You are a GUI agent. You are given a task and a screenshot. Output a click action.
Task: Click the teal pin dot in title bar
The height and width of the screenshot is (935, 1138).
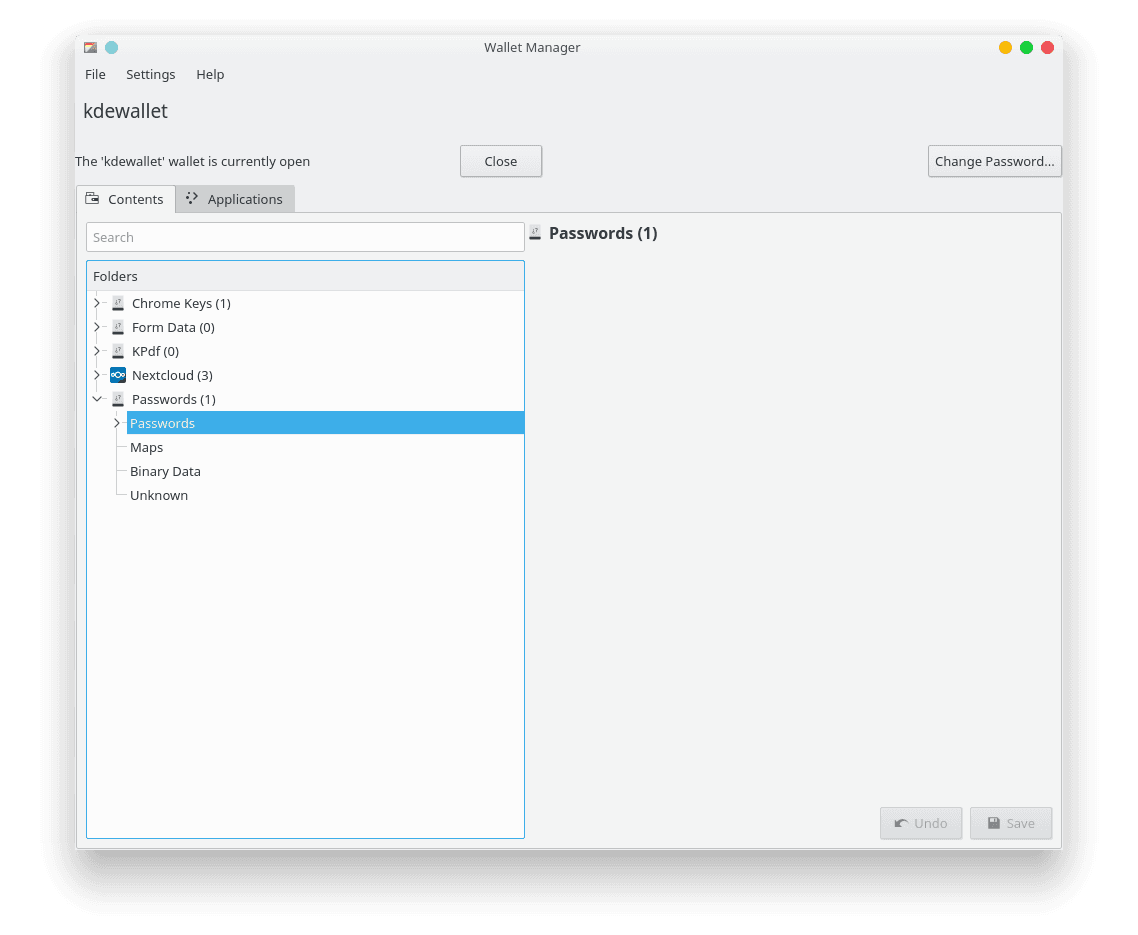pos(111,47)
